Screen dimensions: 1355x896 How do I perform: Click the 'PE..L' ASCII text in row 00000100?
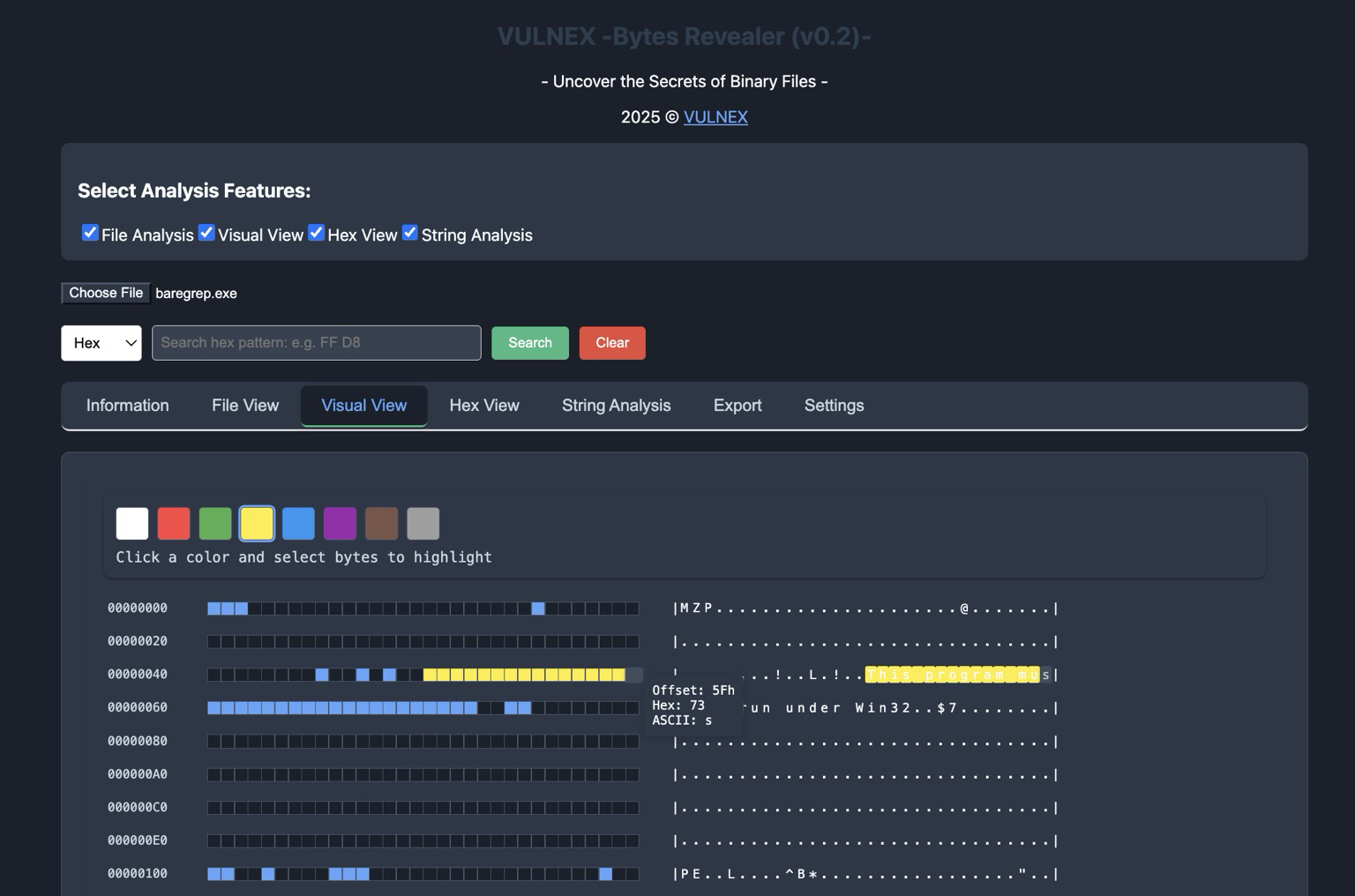coord(707,874)
